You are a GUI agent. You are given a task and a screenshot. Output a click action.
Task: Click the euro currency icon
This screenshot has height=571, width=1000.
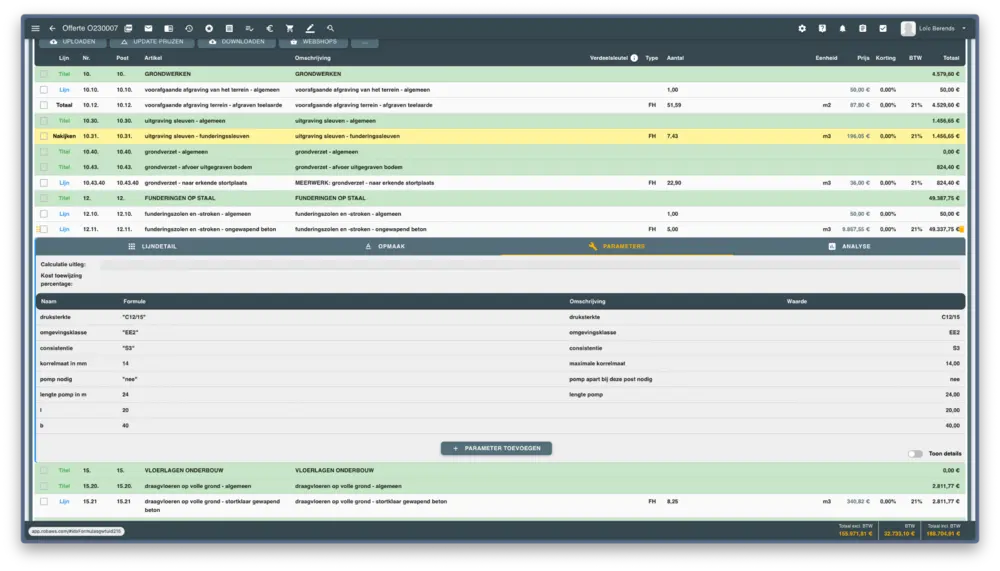coord(269,28)
